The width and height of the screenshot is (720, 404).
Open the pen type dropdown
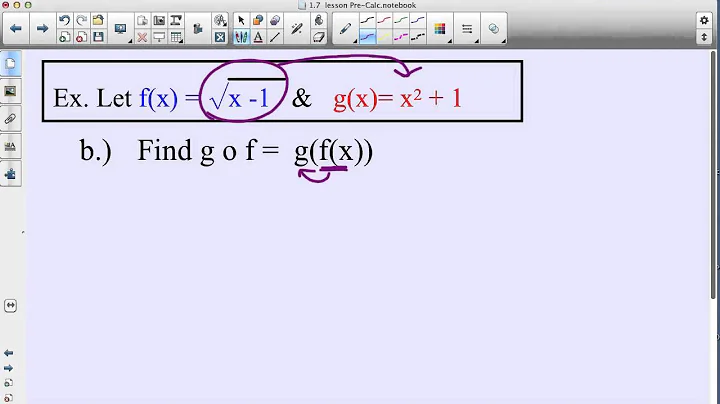345,29
